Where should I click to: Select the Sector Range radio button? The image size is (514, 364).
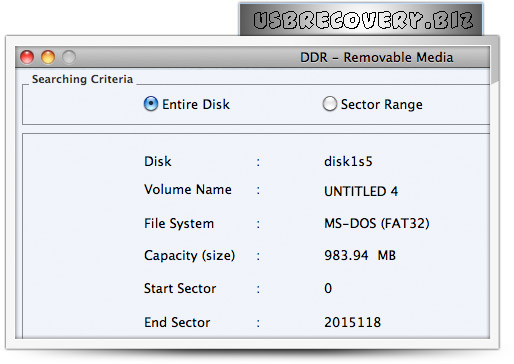(329, 104)
